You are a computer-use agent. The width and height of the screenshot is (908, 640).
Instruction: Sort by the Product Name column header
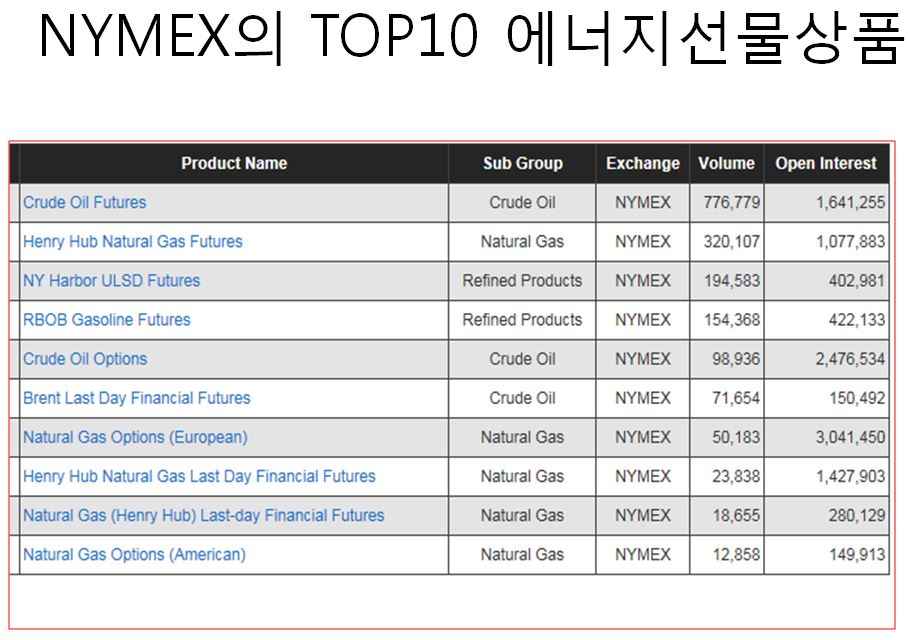pyautogui.click(x=234, y=163)
